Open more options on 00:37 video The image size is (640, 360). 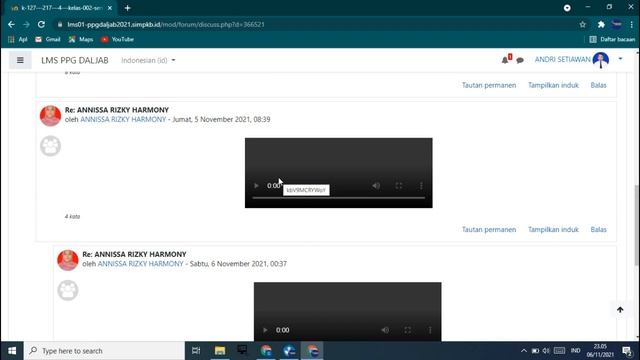(x=430, y=330)
